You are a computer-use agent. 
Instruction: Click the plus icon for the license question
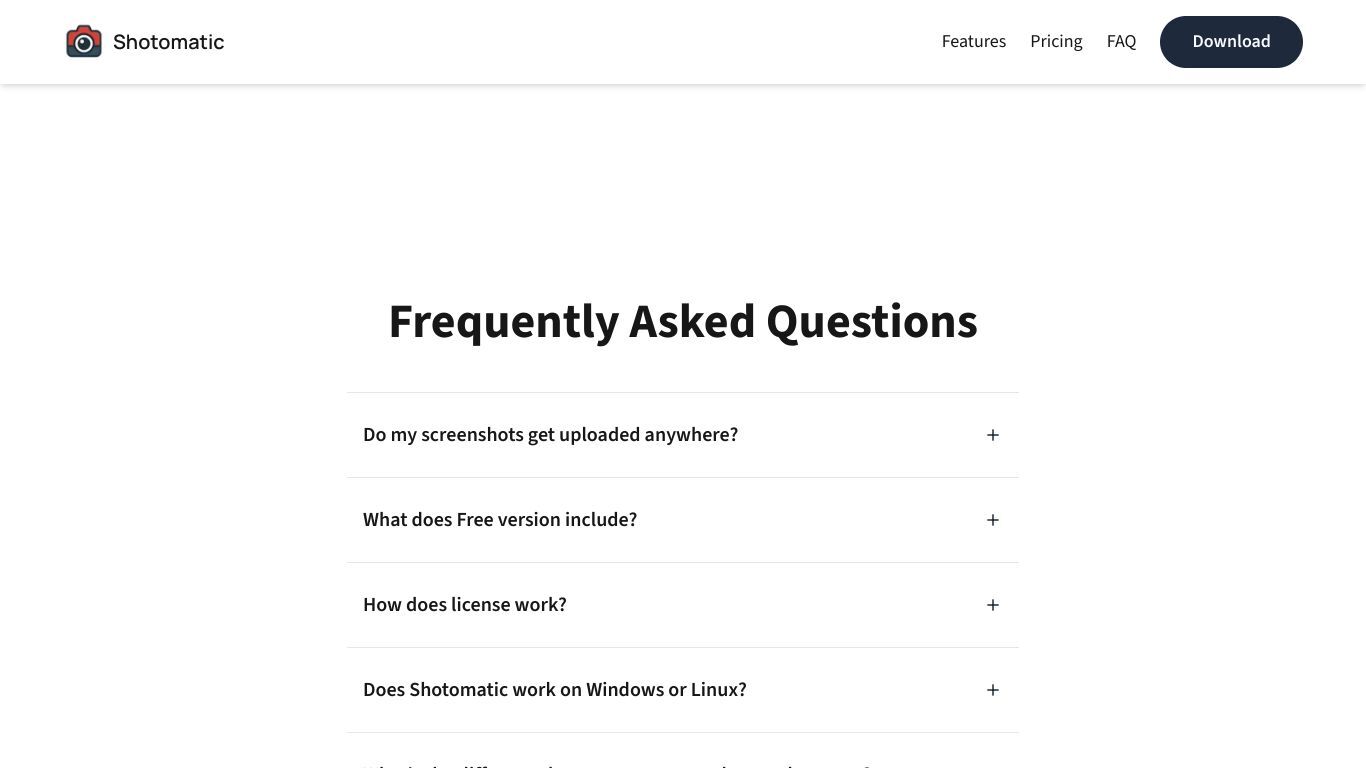(x=993, y=605)
